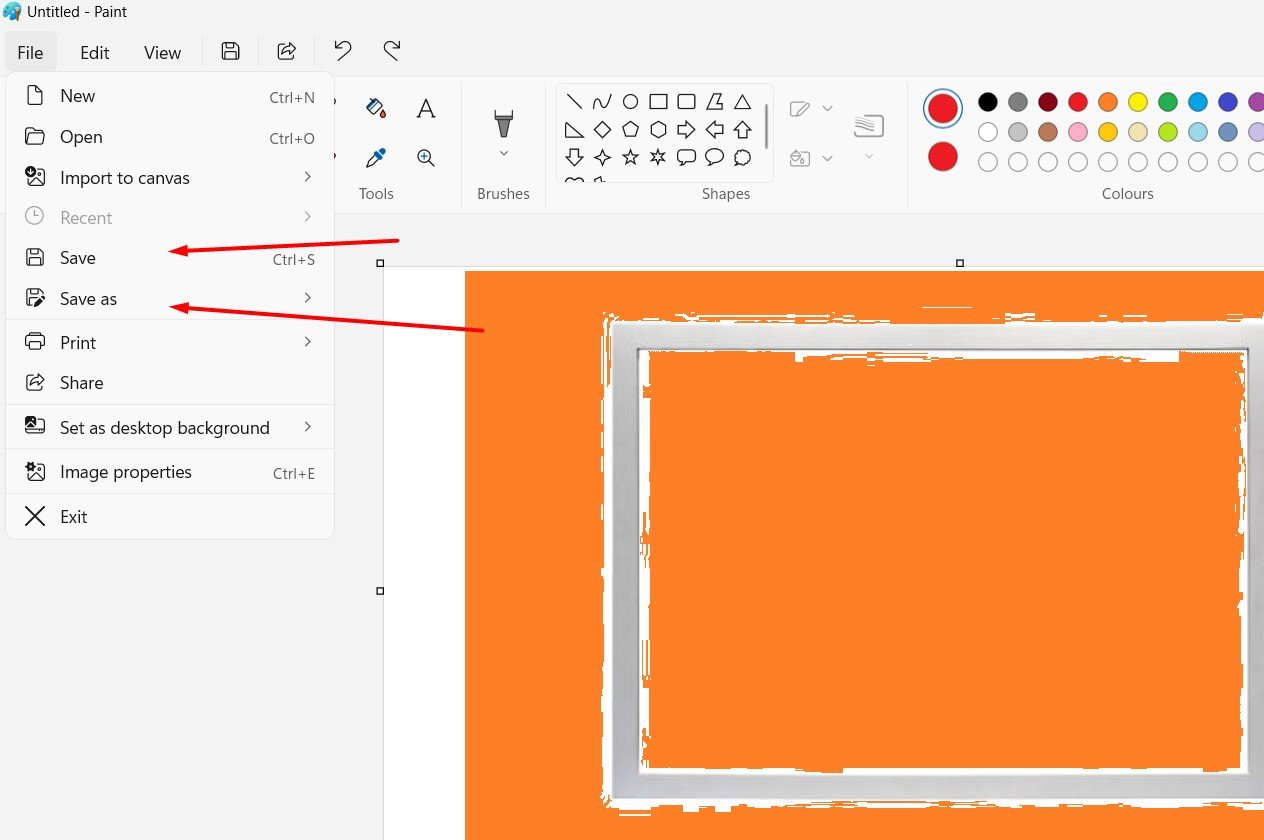
Task: Choose the Down arrow shape
Action: click(574, 157)
